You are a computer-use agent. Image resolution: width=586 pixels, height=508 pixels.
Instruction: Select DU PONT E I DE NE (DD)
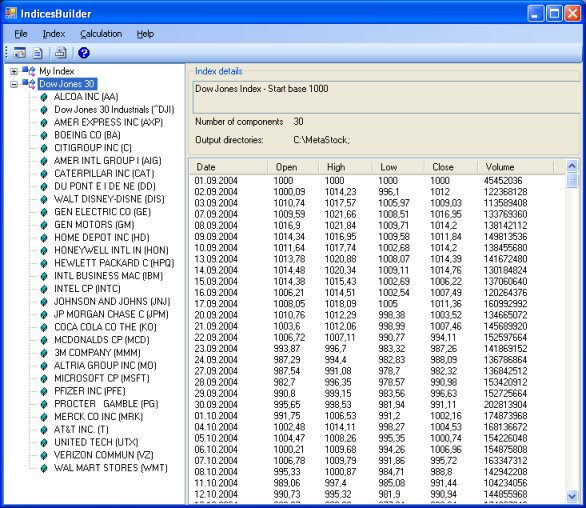click(x=105, y=186)
